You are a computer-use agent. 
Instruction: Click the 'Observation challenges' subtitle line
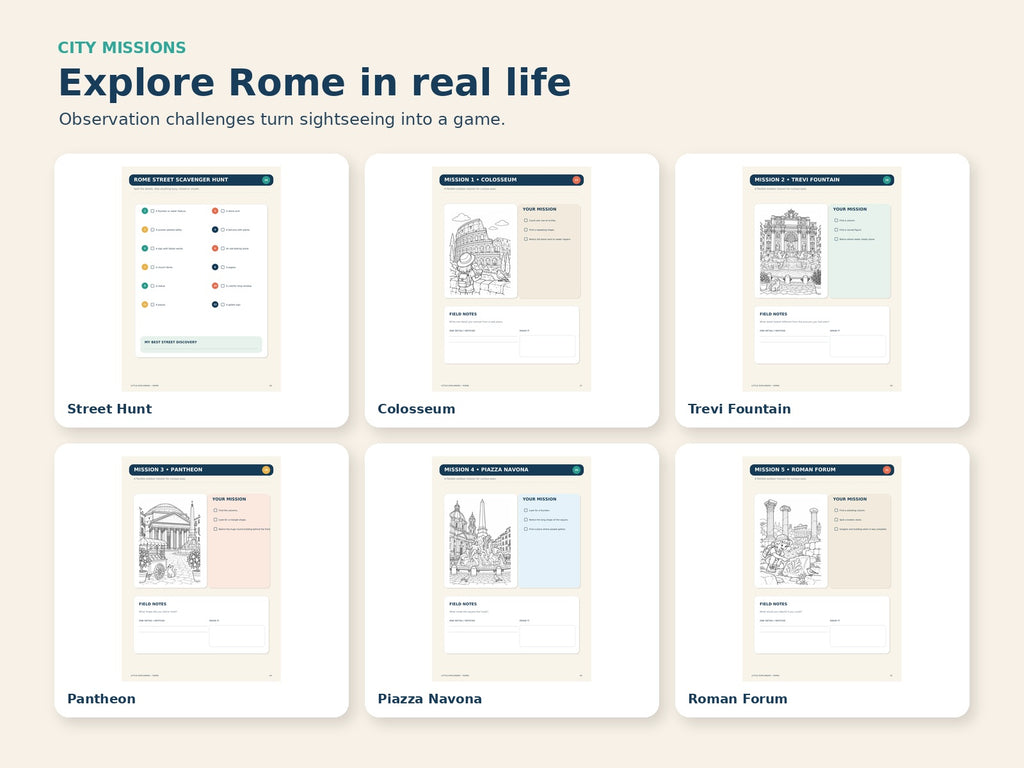pyautogui.click(x=282, y=119)
